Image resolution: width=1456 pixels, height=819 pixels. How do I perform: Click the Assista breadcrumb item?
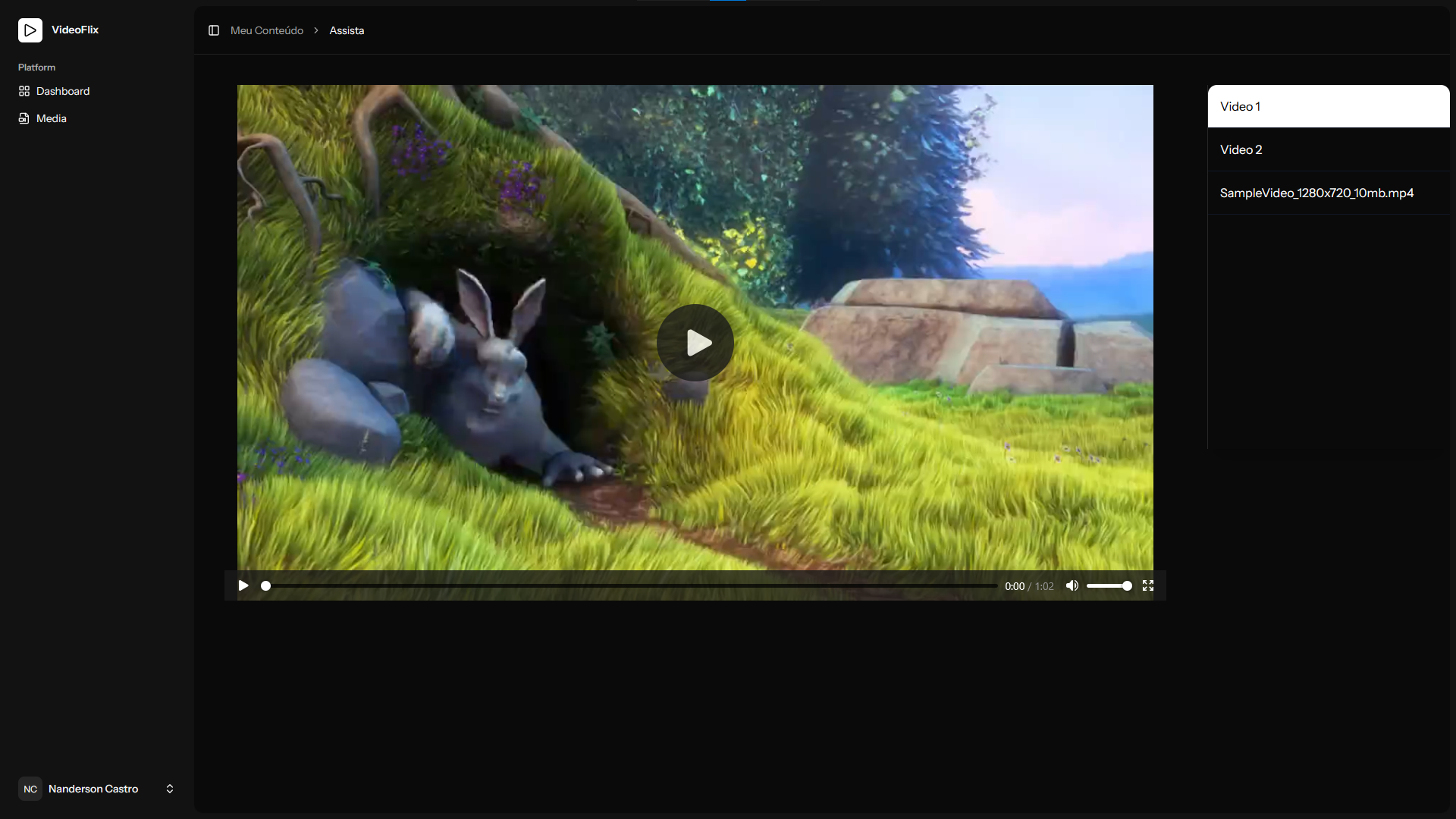point(347,30)
